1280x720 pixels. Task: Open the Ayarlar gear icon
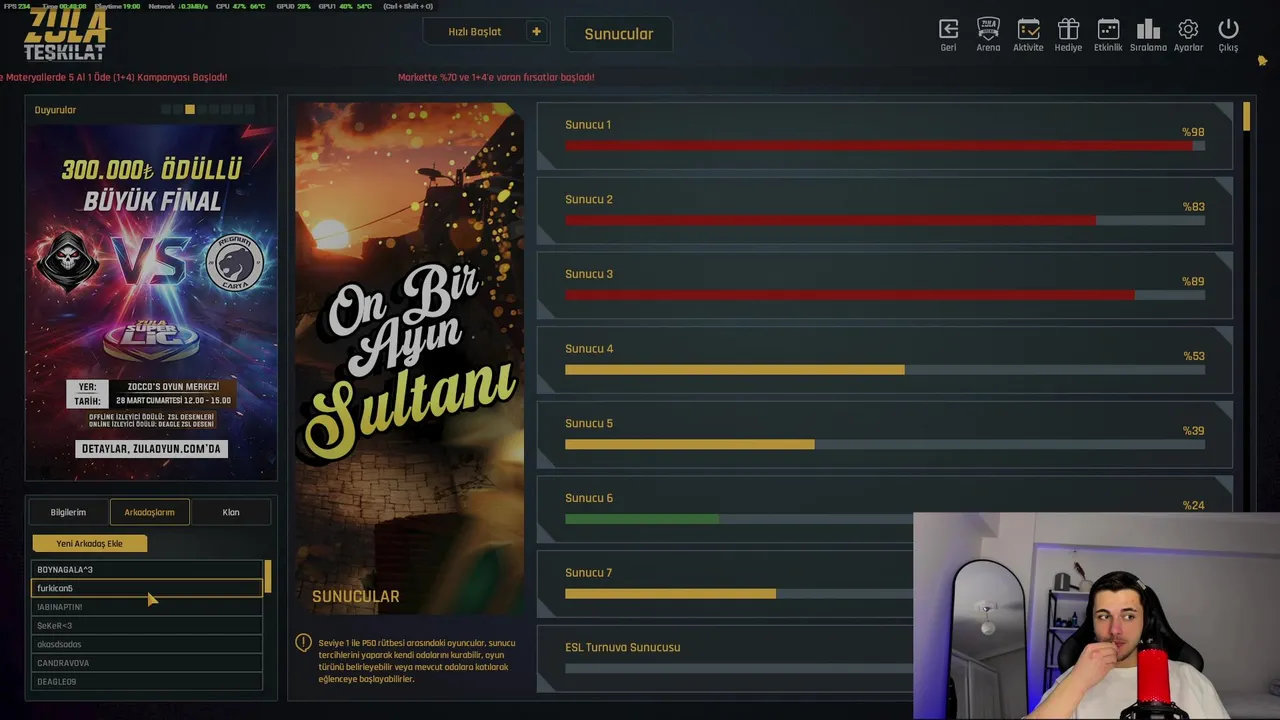point(1188,29)
